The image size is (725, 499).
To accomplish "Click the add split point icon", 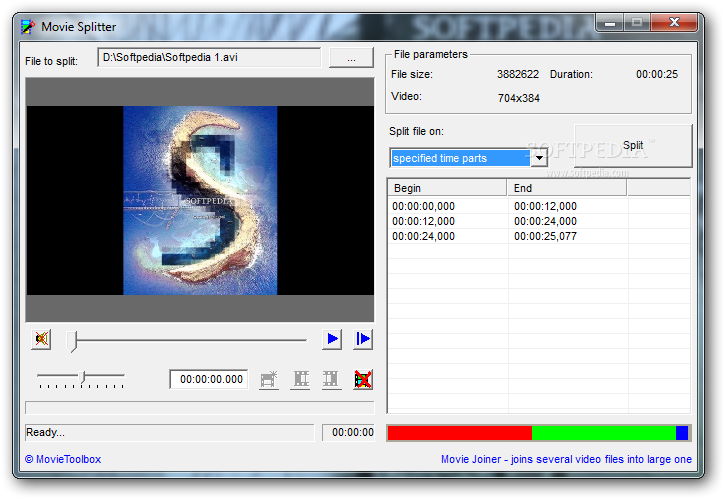I will (x=269, y=380).
